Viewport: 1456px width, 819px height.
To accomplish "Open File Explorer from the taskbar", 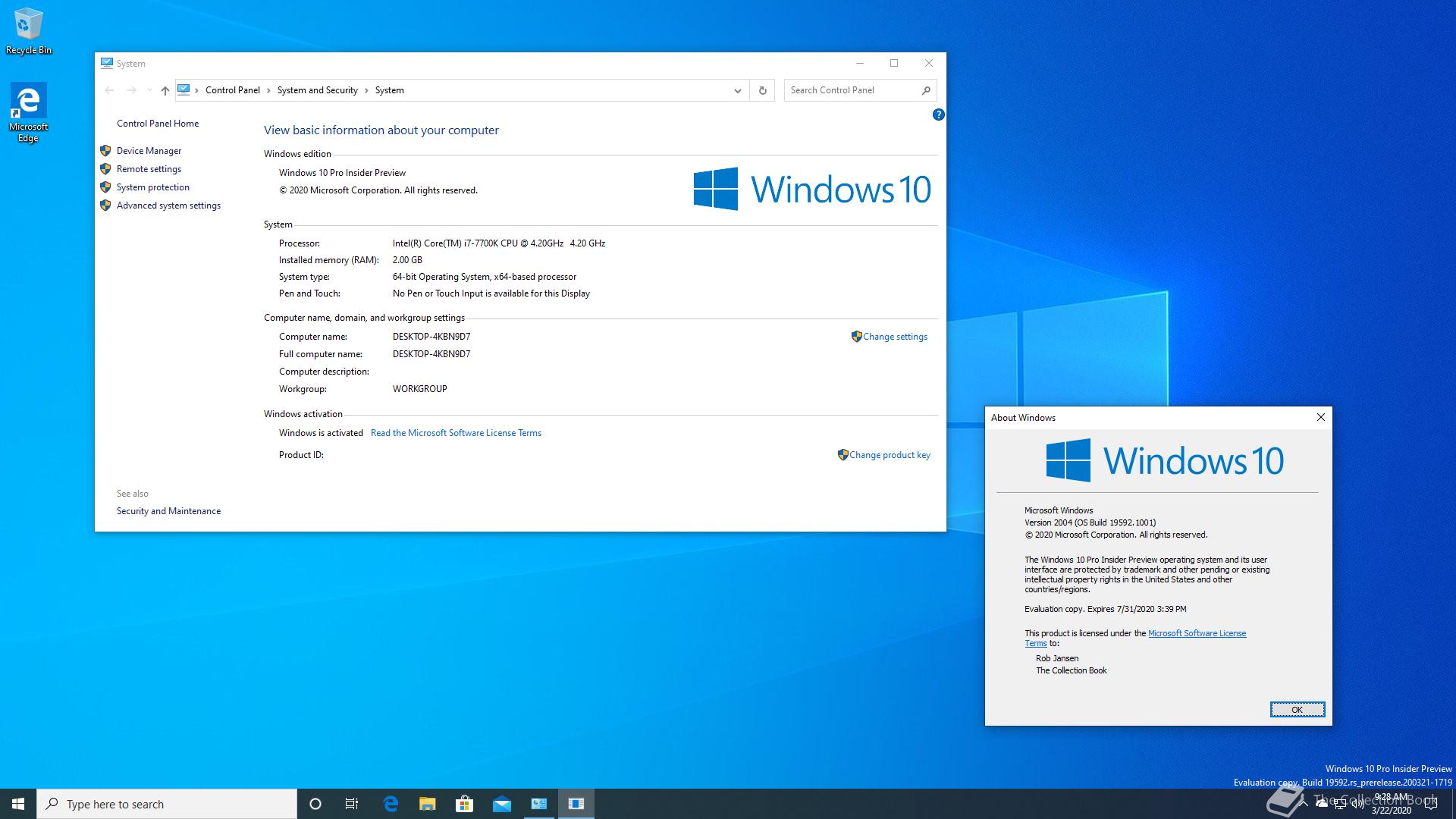I will coord(428,804).
